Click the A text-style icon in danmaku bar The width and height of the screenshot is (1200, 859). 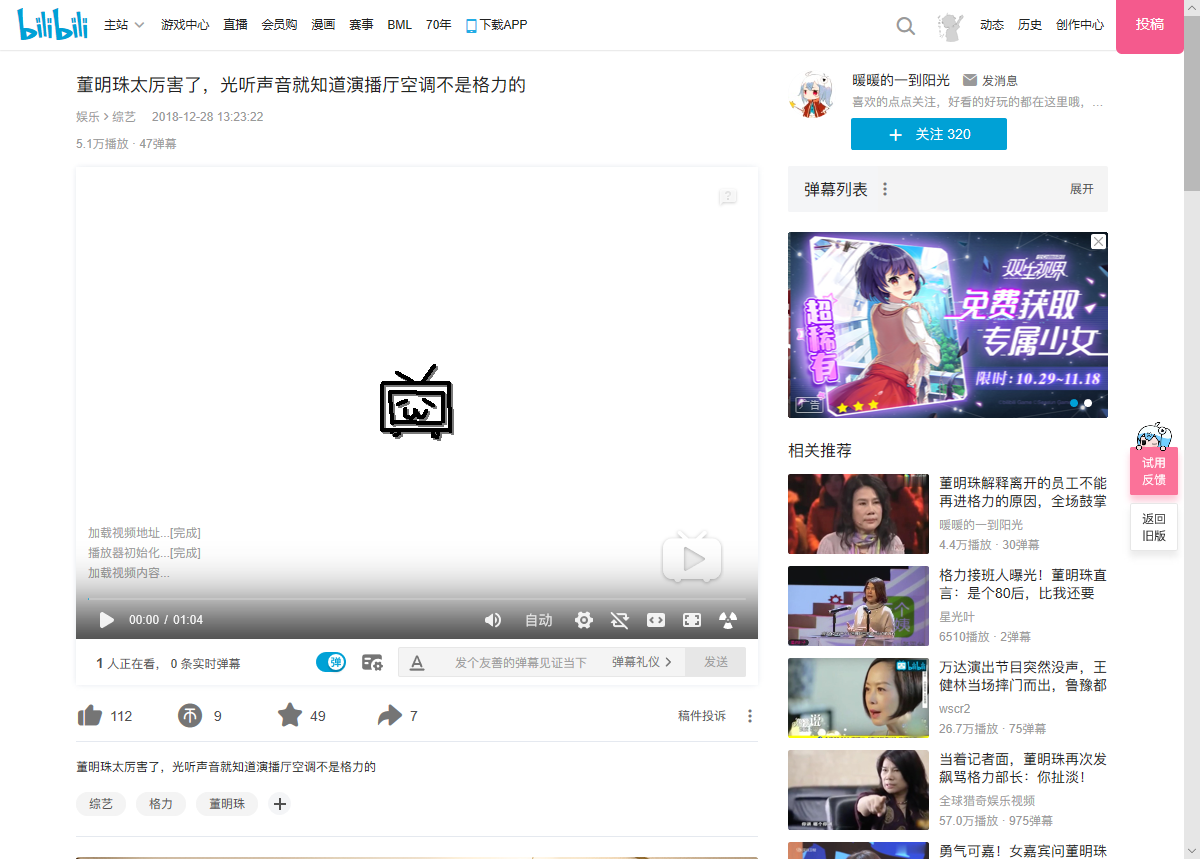tap(419, 662)
